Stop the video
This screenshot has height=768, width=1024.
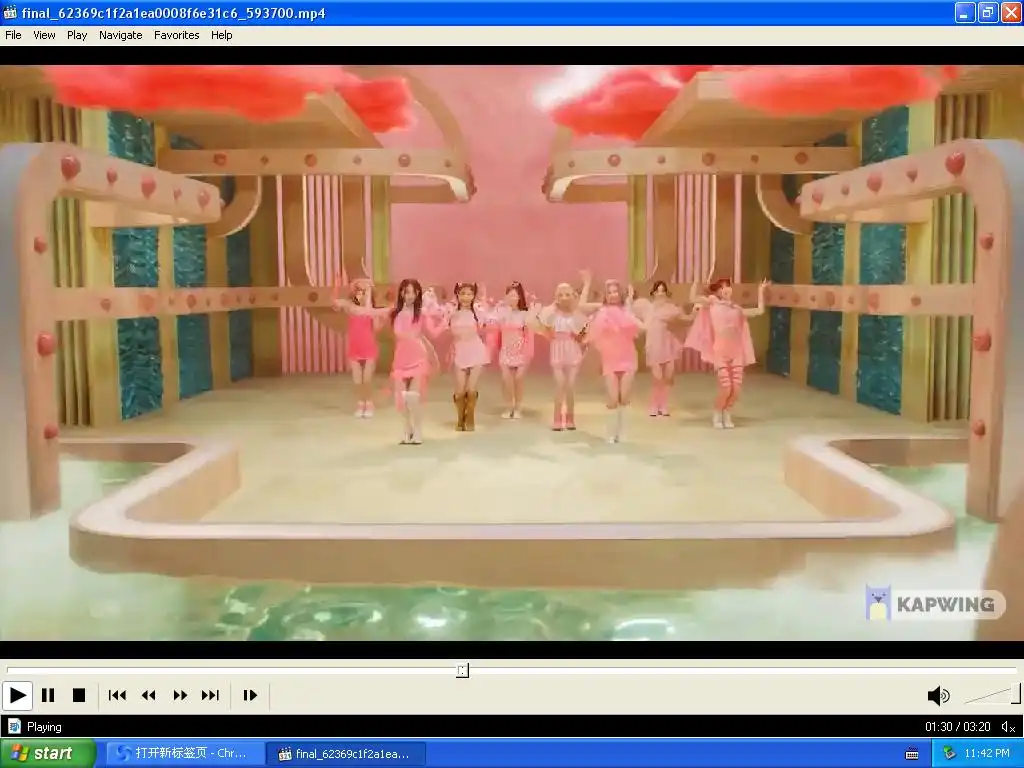(79, 696)
